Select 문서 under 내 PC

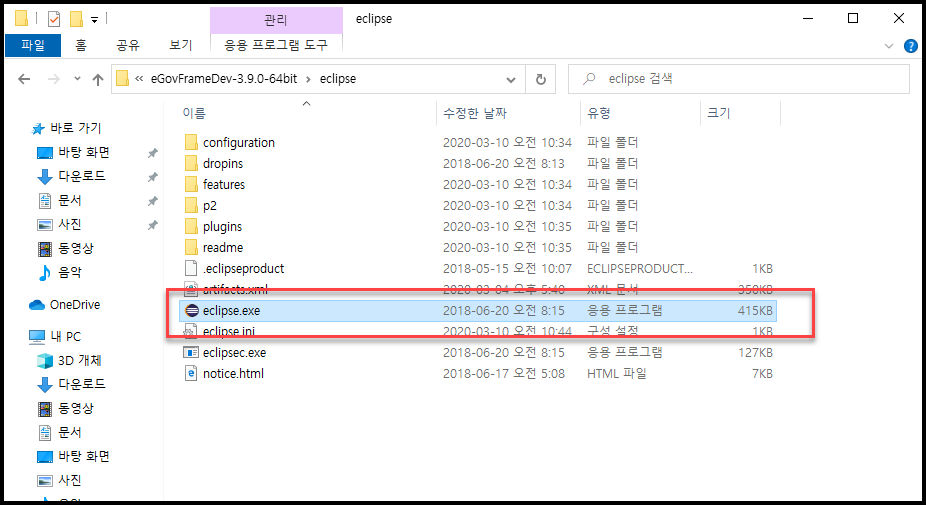[x=60, y=432]
